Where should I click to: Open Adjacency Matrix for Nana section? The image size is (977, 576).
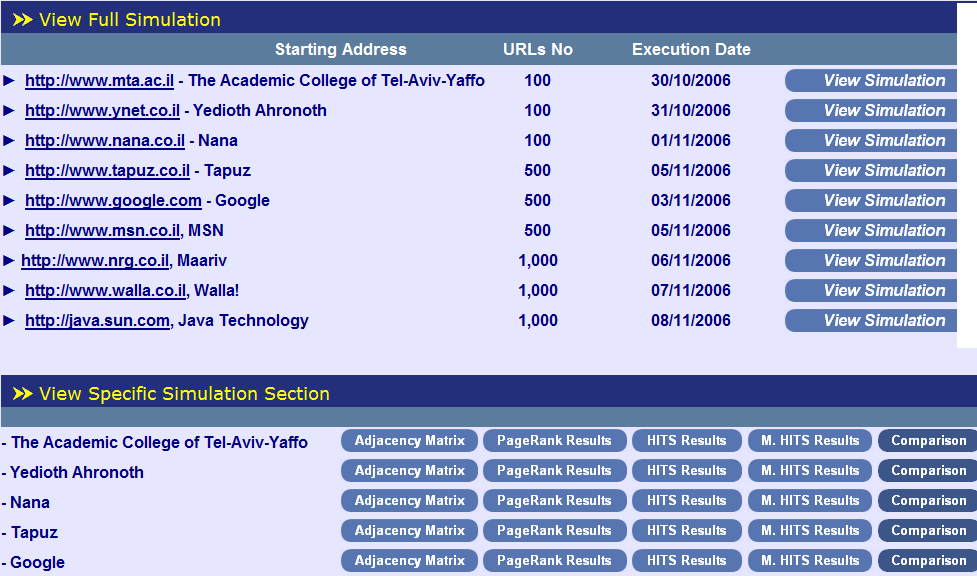[x=409, y=501]
